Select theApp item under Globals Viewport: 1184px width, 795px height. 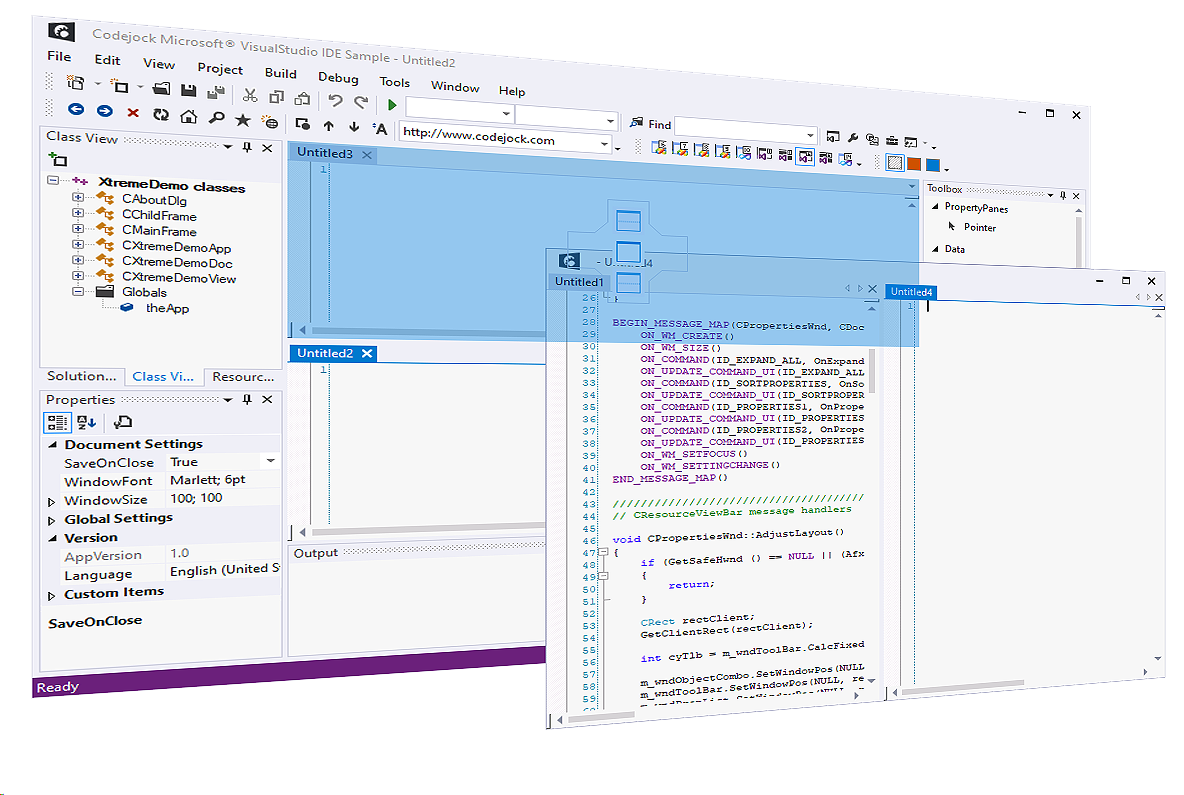pyautogui.click(x=167, y=308)
